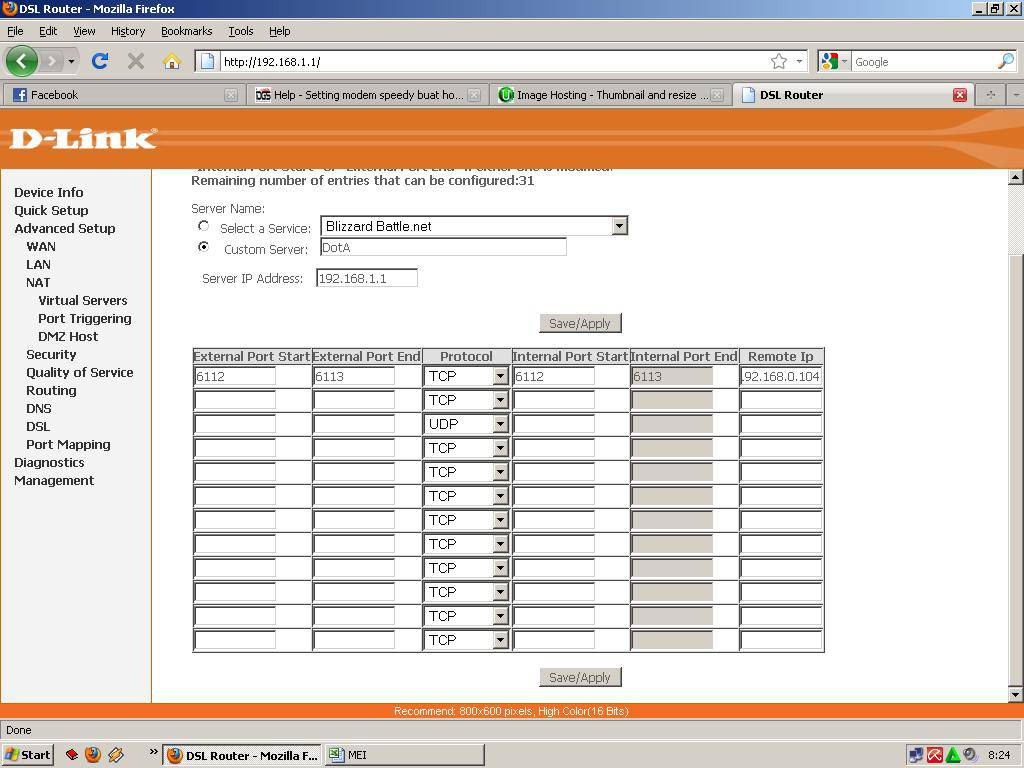Image resolution: width=1024 pixels, height=768 pixels.
Task: Bookmark this page with the star icon
Action: coord(778,61)
